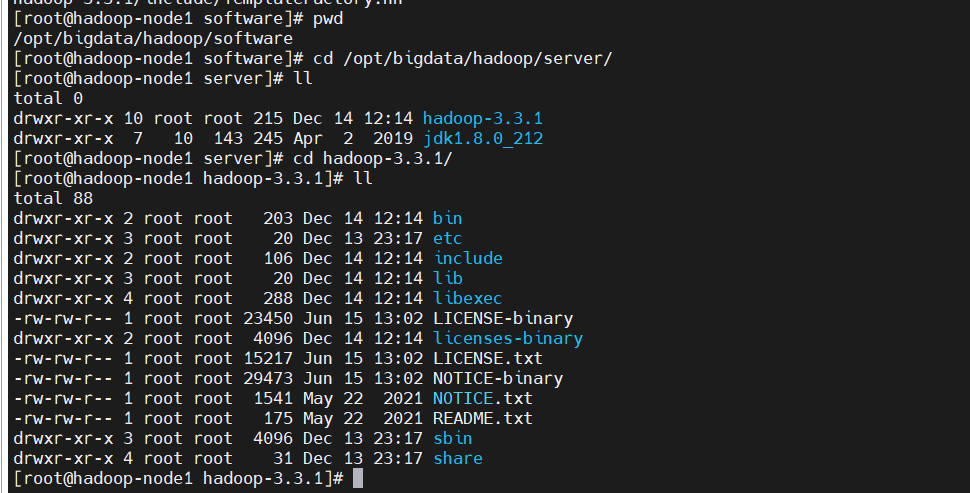
Task: Click the README.txt file name
Action: pyautogui.click(x=483, y=418)
